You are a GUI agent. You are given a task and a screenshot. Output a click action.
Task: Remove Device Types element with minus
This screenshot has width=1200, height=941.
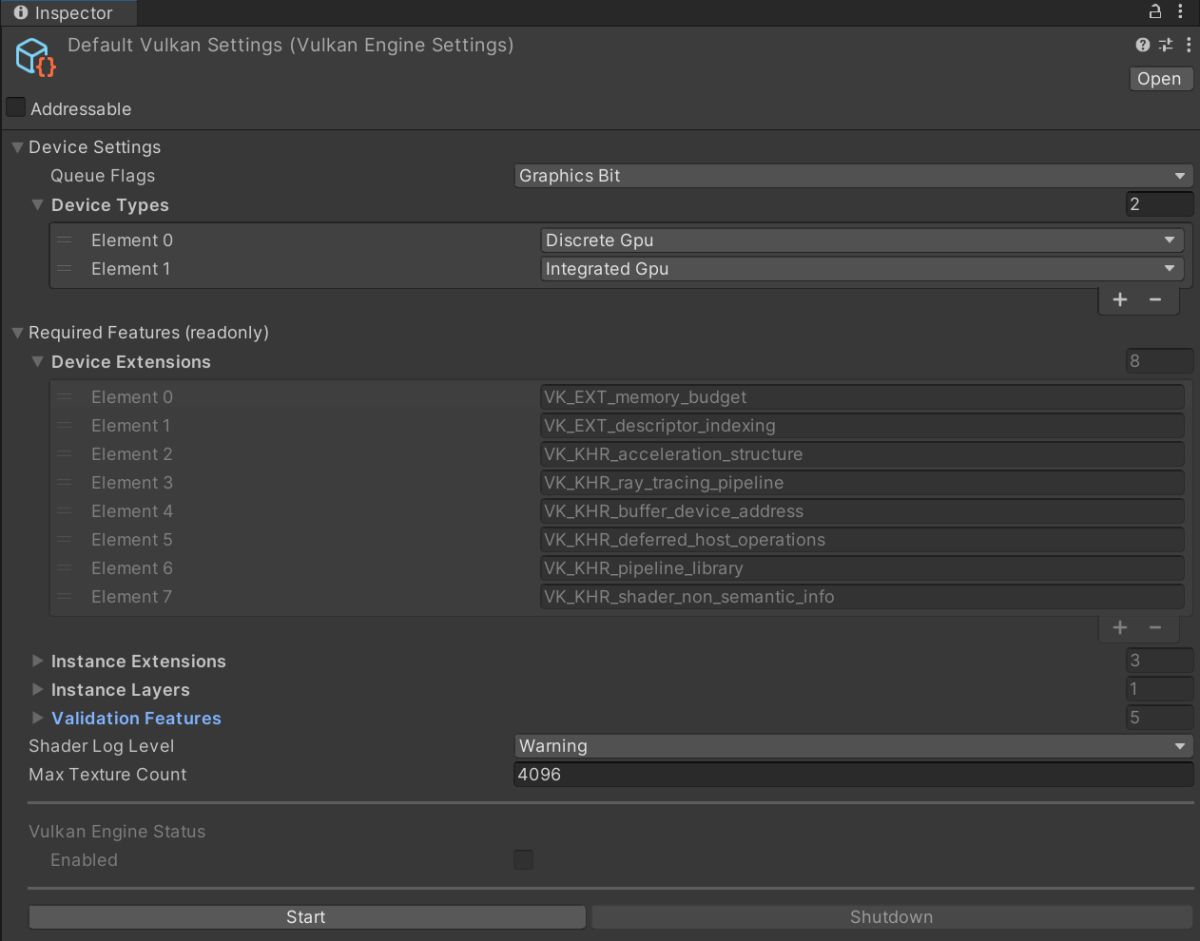[x=1156, y=300]
